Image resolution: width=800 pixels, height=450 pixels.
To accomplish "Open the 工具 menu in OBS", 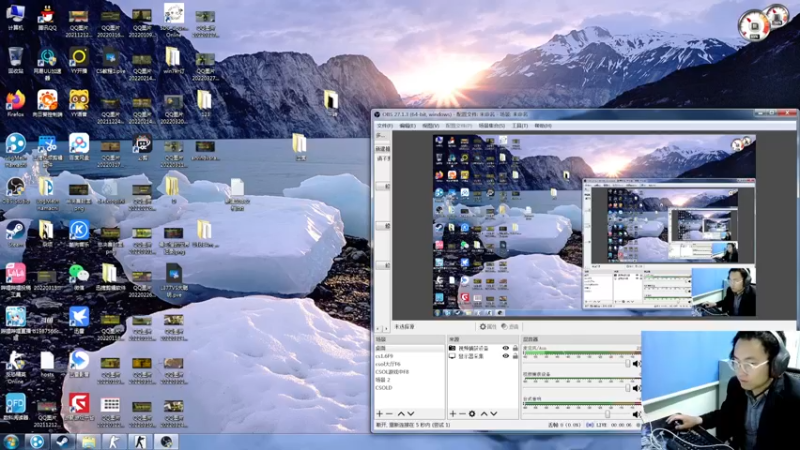I will click(519, 126).
